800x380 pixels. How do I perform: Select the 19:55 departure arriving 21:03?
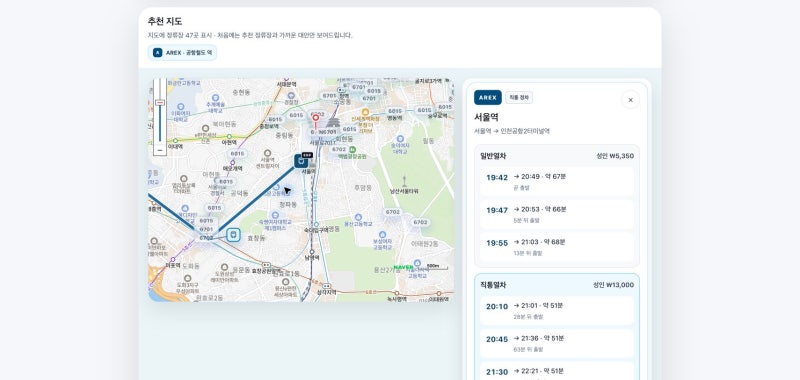point(557,247)
